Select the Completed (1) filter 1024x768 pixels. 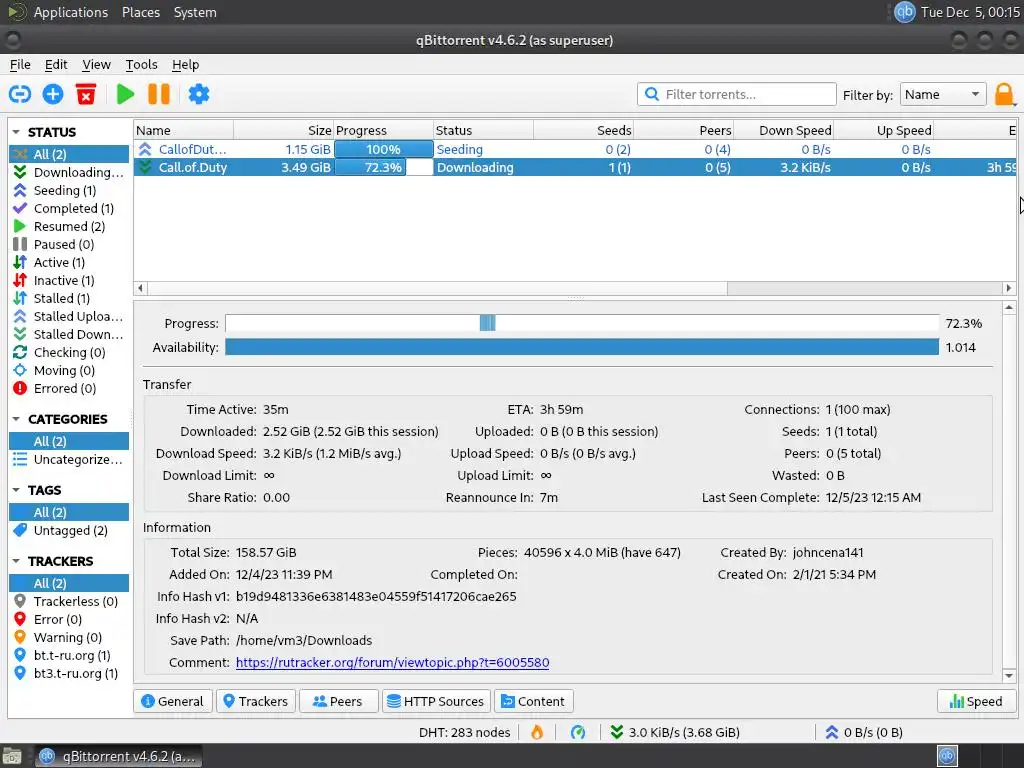69,208
